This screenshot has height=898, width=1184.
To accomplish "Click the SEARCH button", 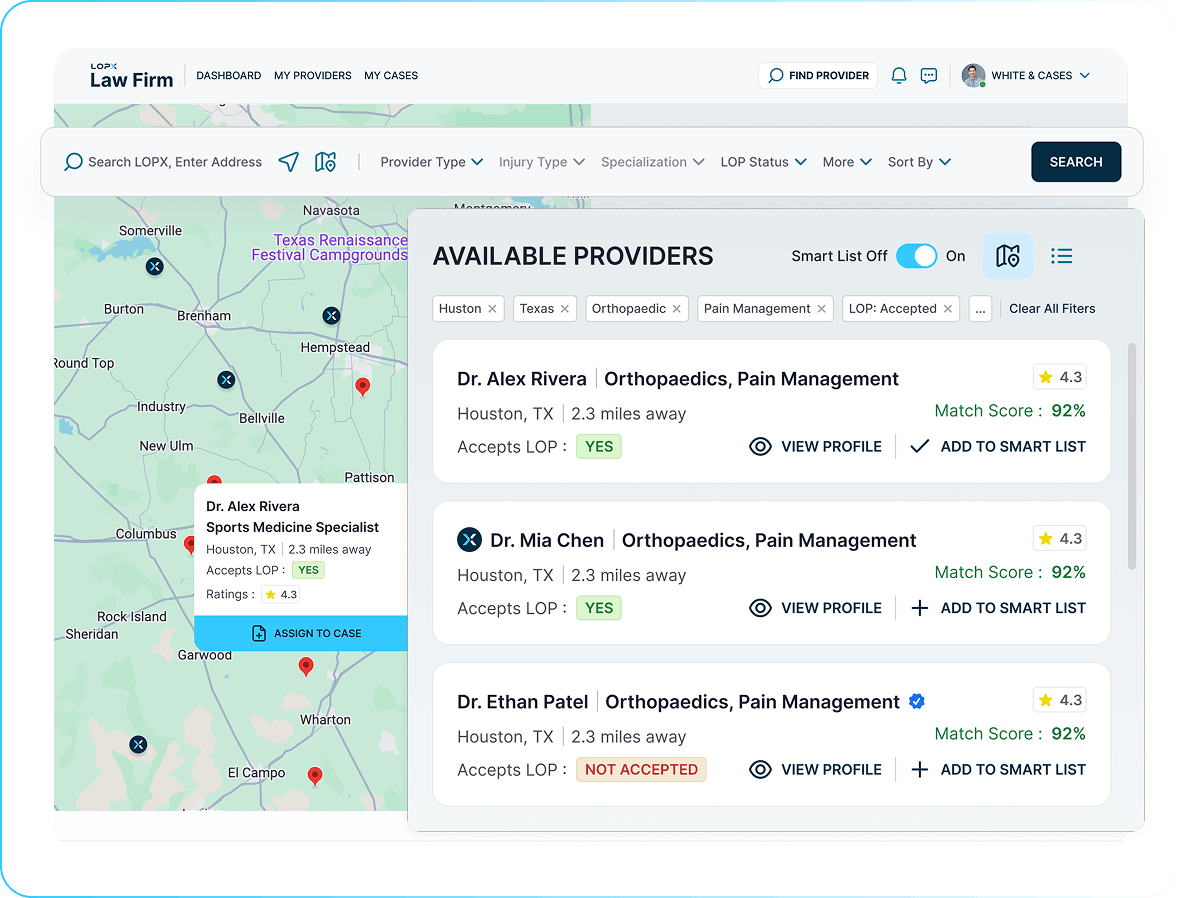I will point(1076,162).
